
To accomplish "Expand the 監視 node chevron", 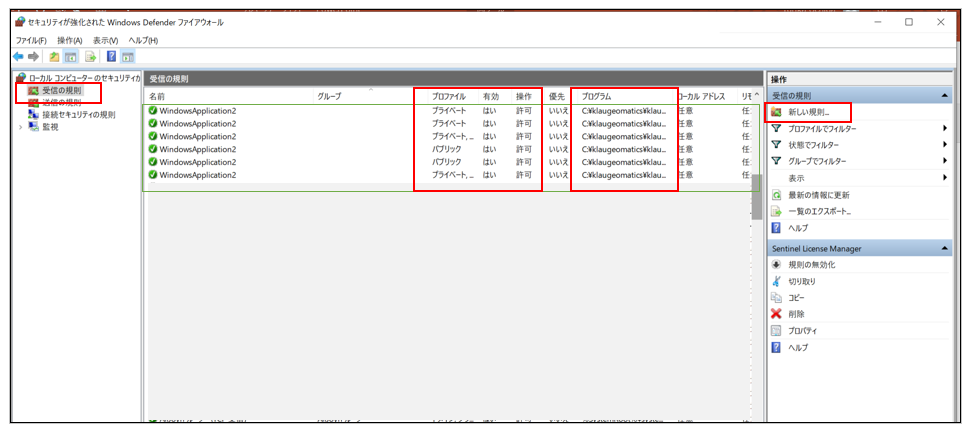I will point(20,127).
